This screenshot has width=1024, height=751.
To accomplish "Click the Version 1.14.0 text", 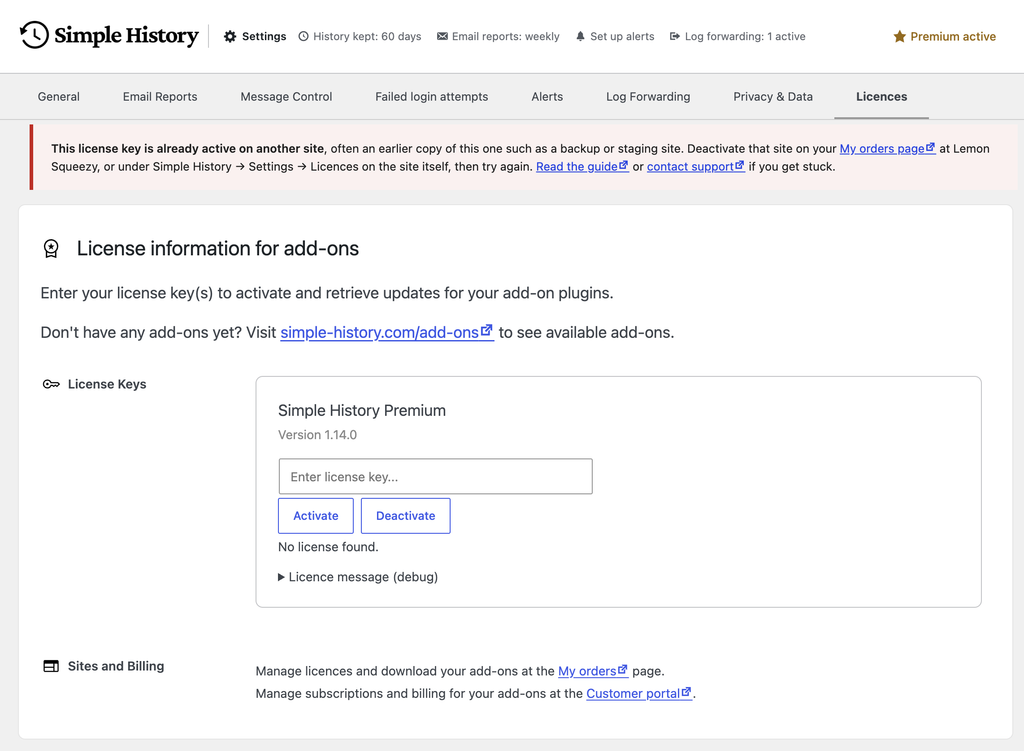I will click(x=317, y=435).
